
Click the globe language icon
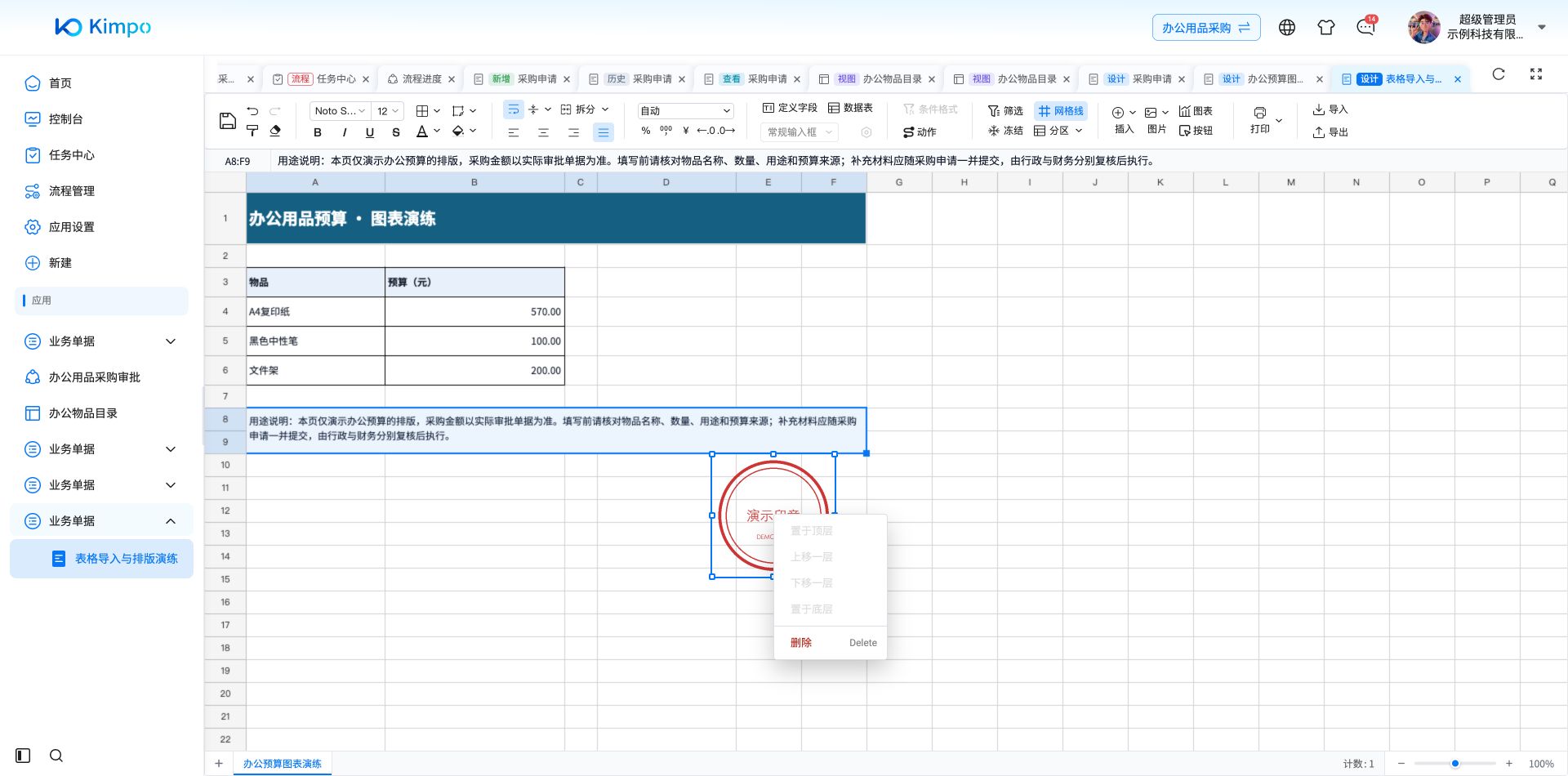coord(1287,27)
